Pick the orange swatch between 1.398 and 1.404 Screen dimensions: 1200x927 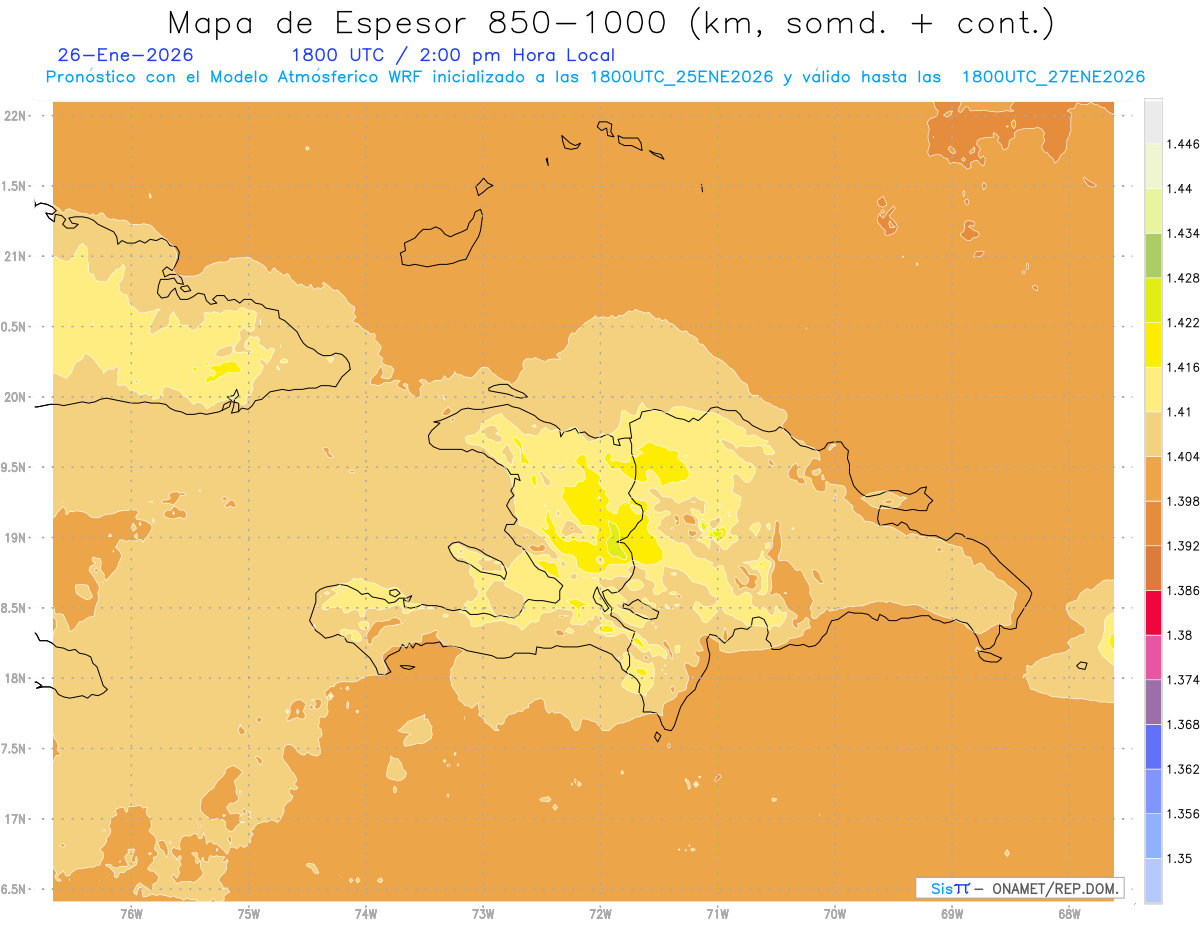[1153, 478]
